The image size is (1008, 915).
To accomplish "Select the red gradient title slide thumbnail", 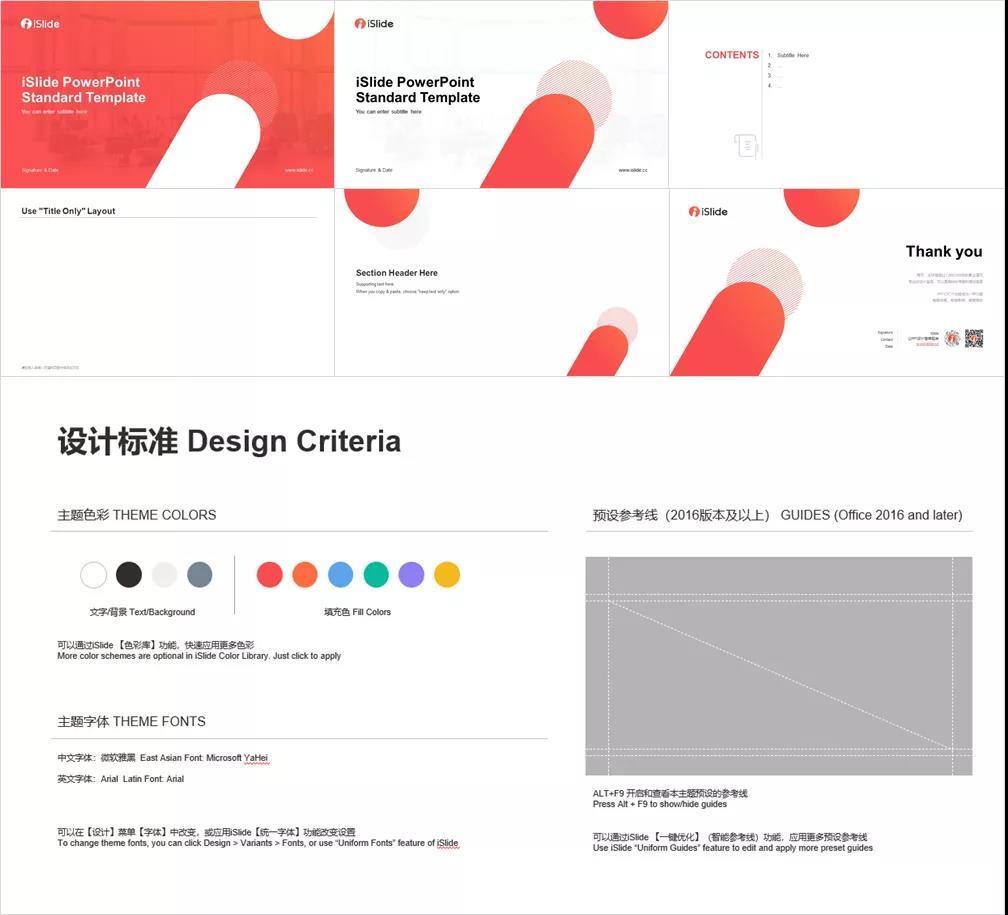I will pos(167,94).
